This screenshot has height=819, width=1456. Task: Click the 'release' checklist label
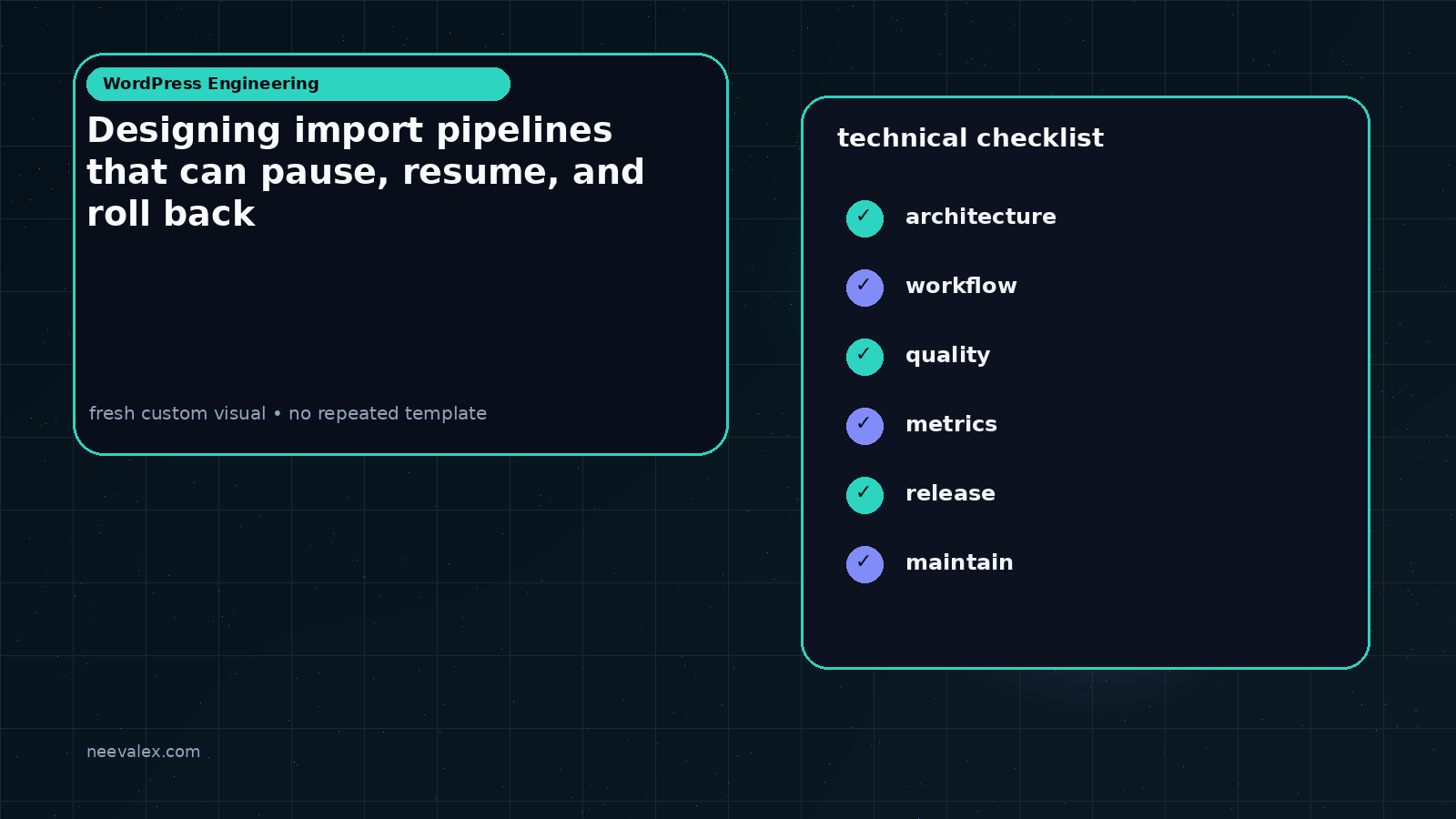950,493
